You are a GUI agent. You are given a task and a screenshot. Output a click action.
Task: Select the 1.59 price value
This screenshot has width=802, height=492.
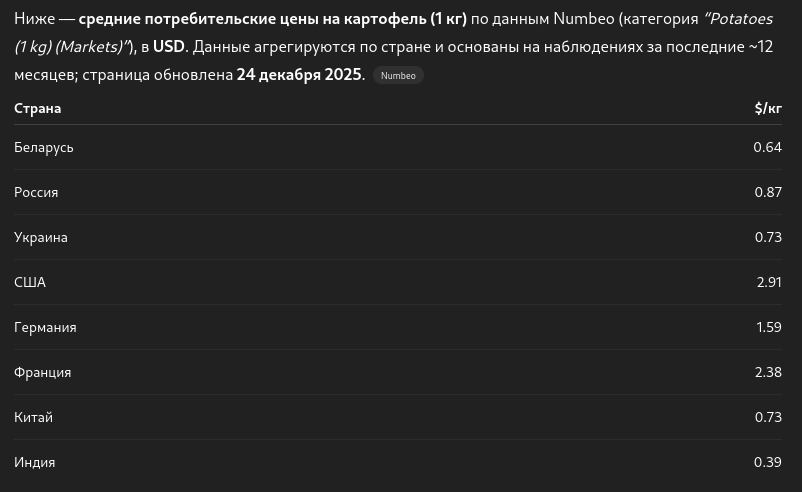pyautogui.click(x=768, y=327)
